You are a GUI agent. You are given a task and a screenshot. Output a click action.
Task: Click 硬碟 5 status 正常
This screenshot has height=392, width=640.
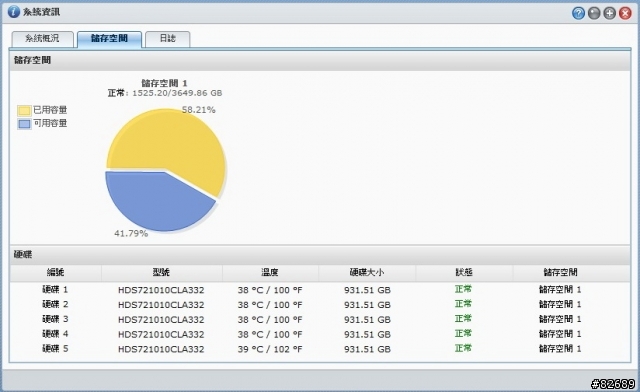pyautogui.click(x=463, y=348)
